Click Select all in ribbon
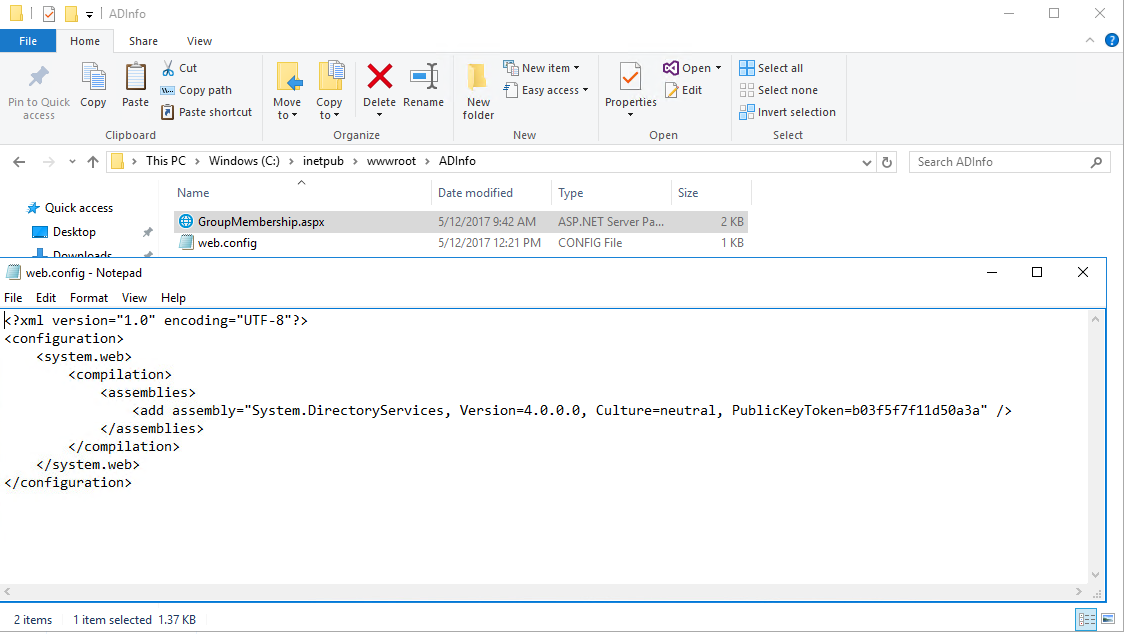This screenshot has width=1126, height=634. (771, 68)
